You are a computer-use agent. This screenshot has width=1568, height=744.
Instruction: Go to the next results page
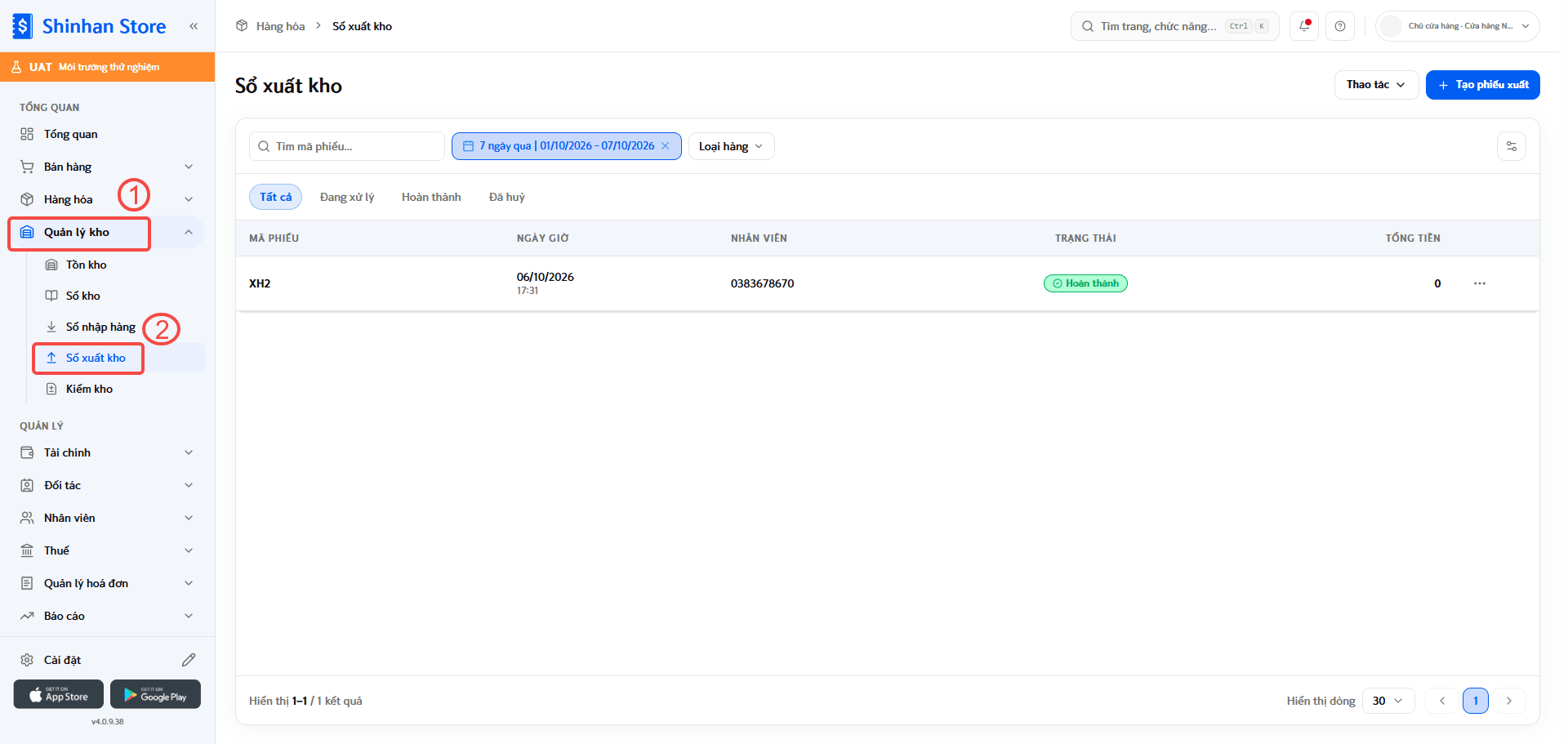(1509, 701)
